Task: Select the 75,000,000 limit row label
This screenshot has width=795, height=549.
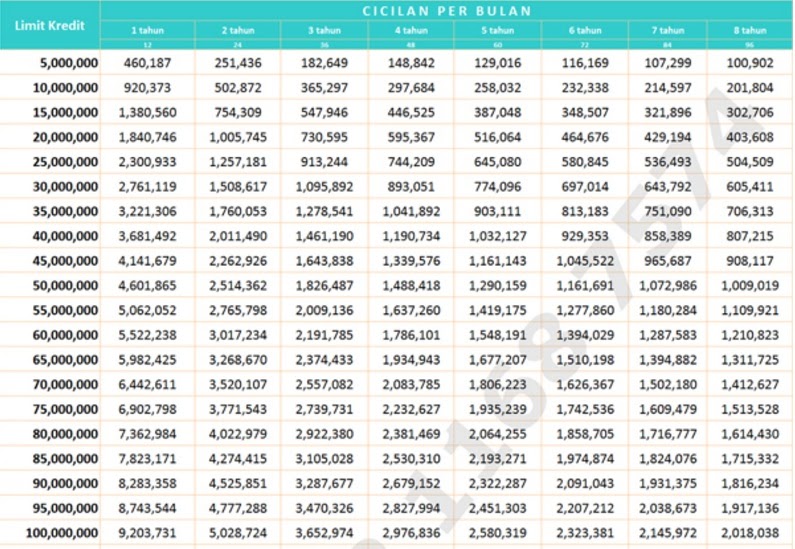Action: (65, 409)
